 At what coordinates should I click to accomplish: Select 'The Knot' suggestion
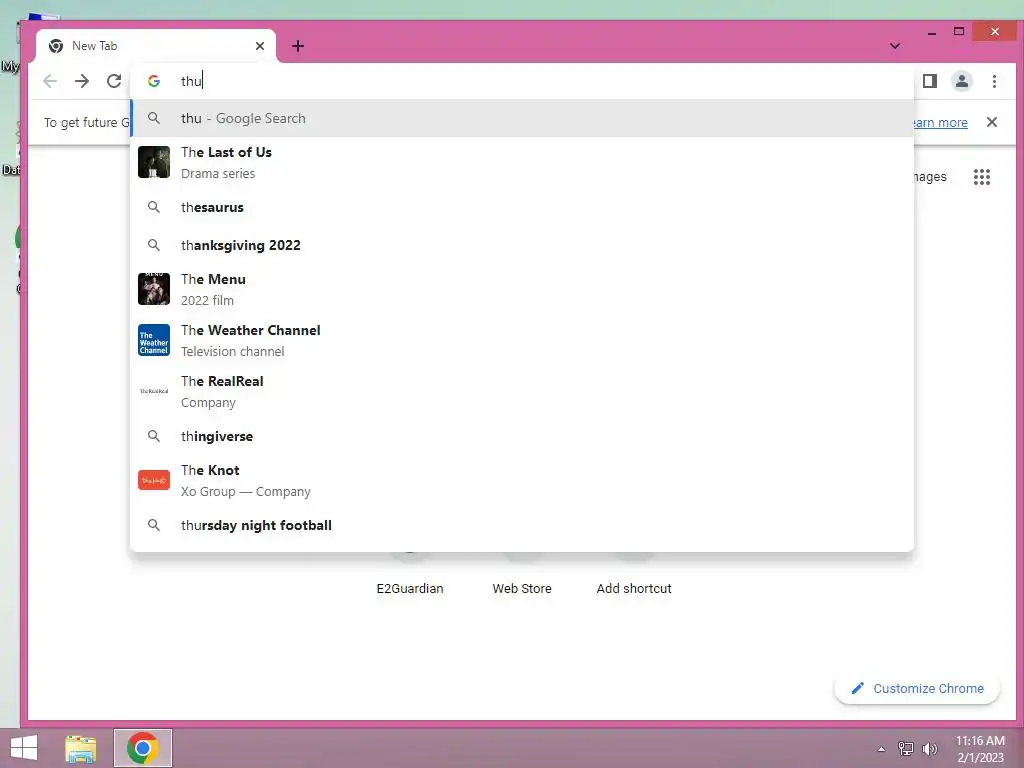pos(522,480)
